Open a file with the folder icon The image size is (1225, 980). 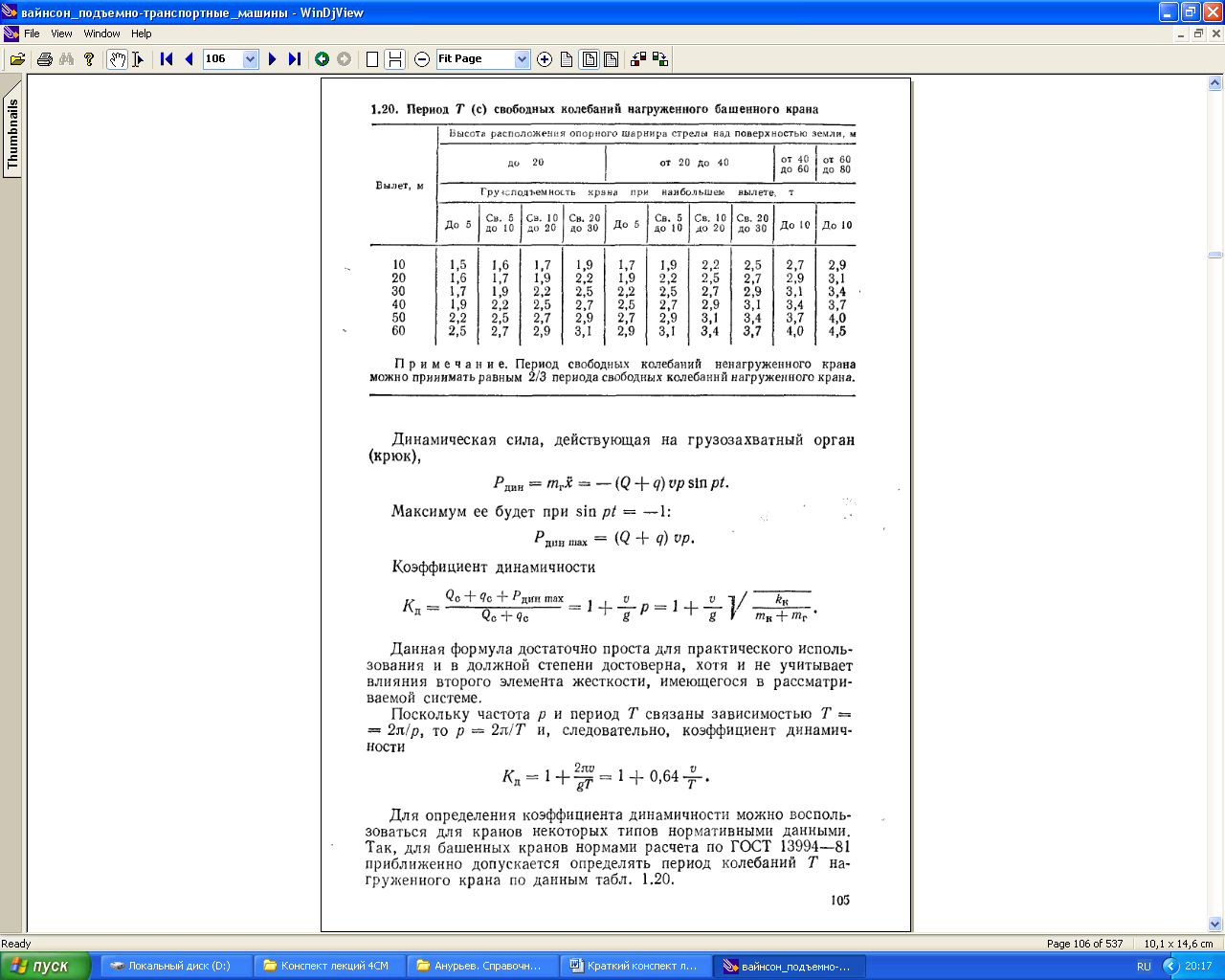click(17, 59)
